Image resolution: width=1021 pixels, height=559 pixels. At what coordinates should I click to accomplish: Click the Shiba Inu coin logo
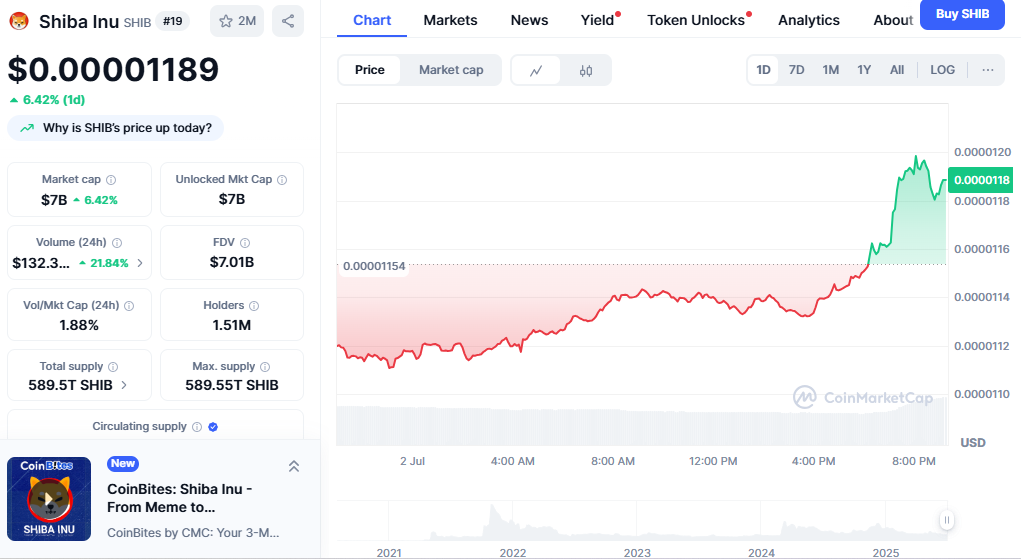[19, 22]
